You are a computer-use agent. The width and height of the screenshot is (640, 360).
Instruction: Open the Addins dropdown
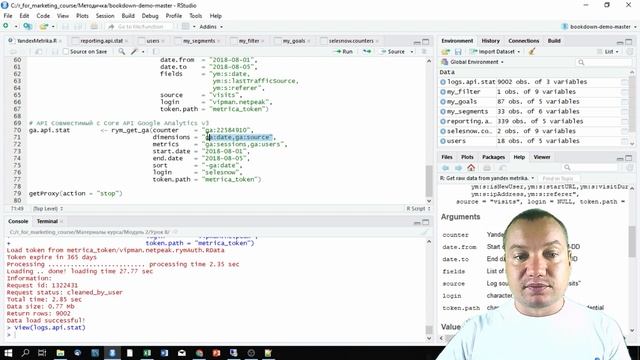coord(211,27)
